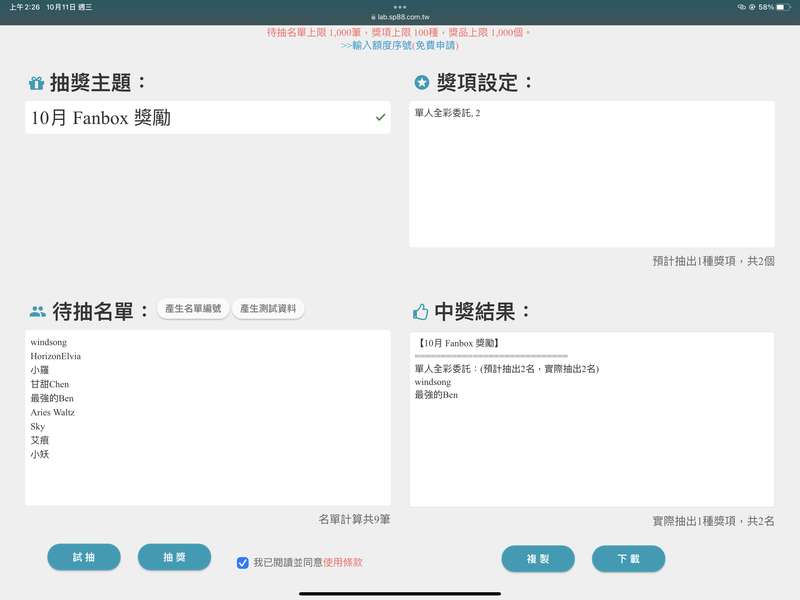
Task: Click the 試抽 trial draw button
Action: (84, 557)
